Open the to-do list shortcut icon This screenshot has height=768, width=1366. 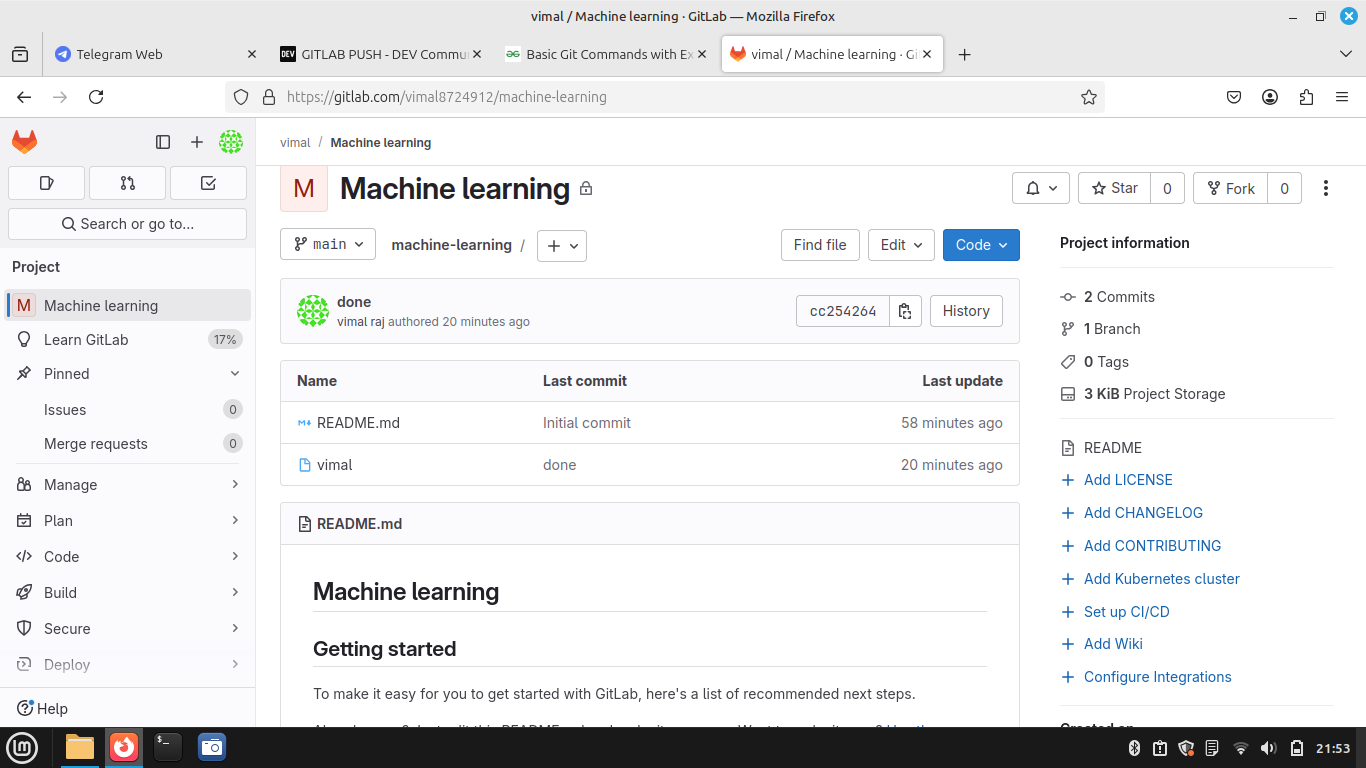coord(208,183)
